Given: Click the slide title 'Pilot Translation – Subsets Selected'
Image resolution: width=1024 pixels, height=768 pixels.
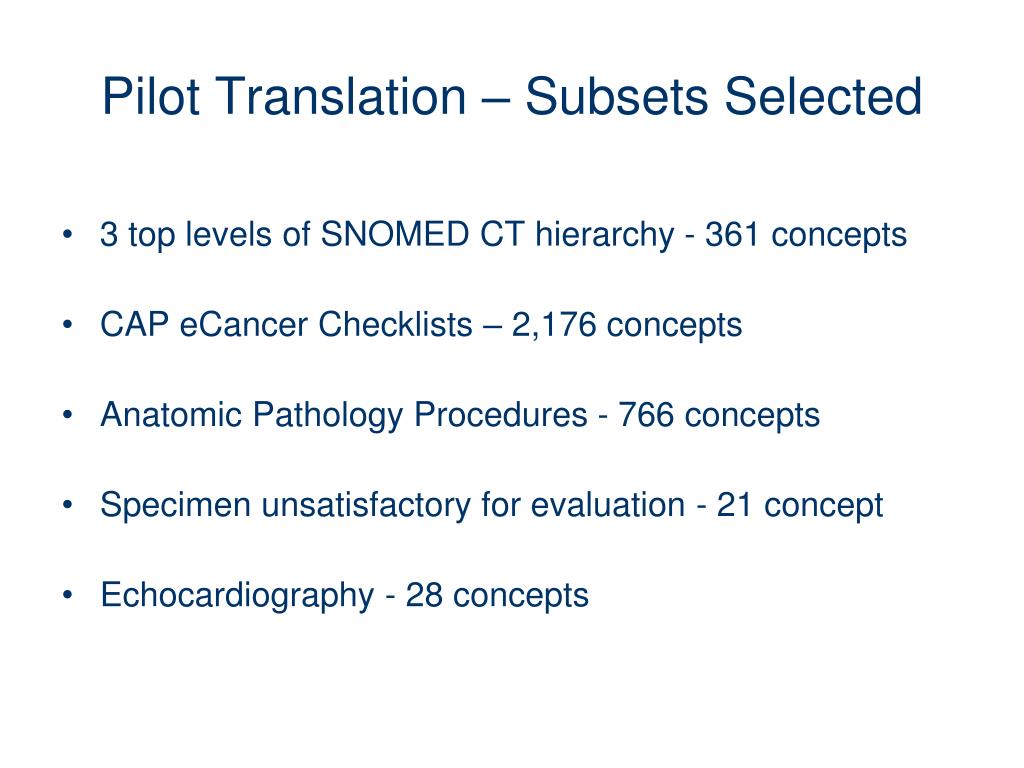Looking at the screenshot, I should pos(512,97).
